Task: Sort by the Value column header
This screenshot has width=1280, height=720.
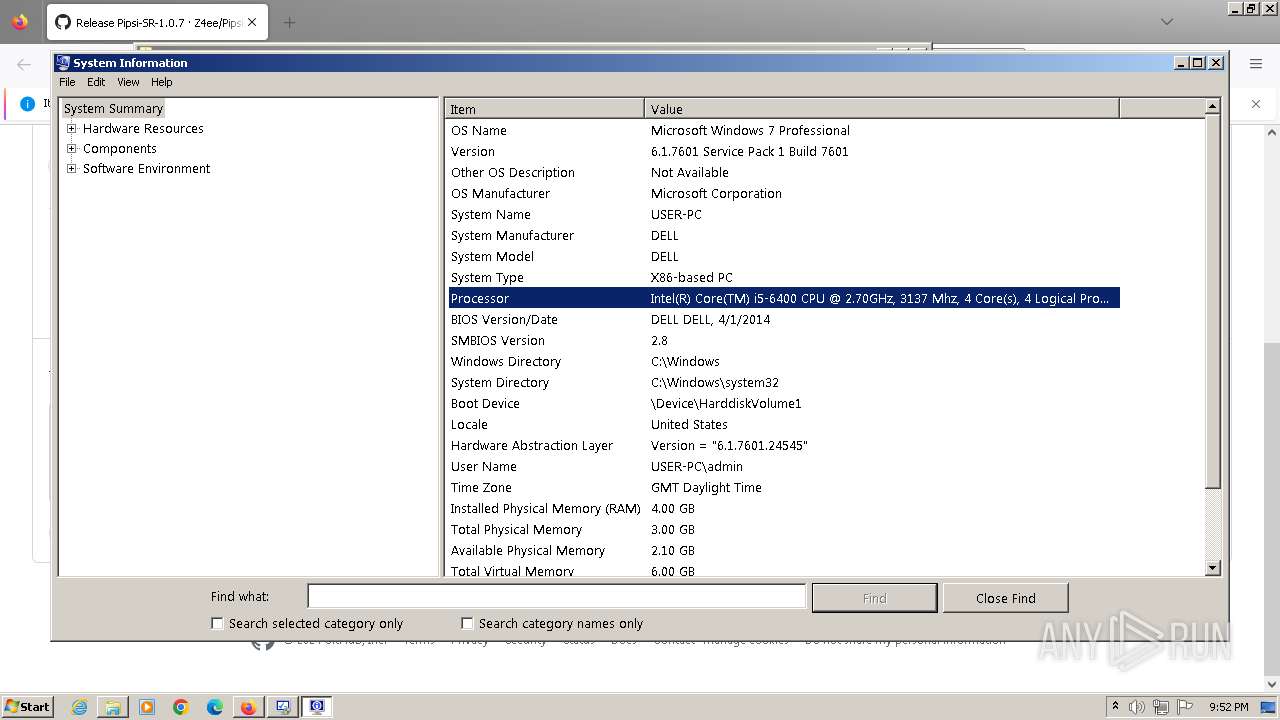Action: click(x=882, y=109)
